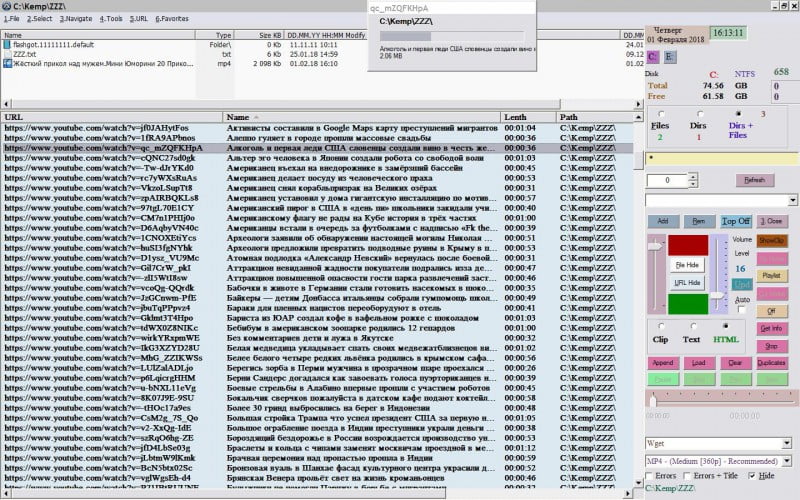Viewport: 800px width, 500px height.
Task: Uncheck the Hide checkbox
Action: click(749, 476)
